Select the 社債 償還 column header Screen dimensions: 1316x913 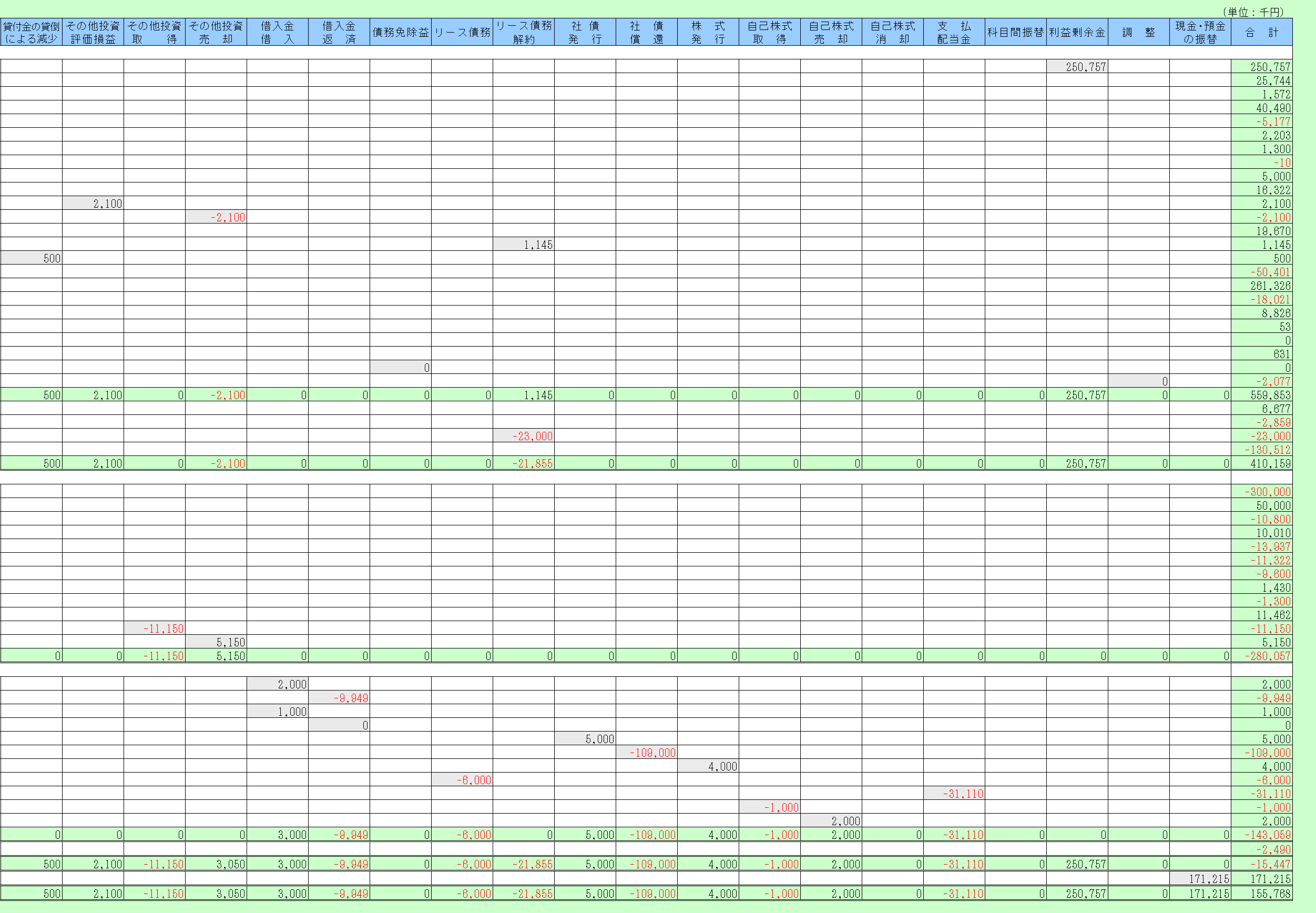click(x=646, y=32)
